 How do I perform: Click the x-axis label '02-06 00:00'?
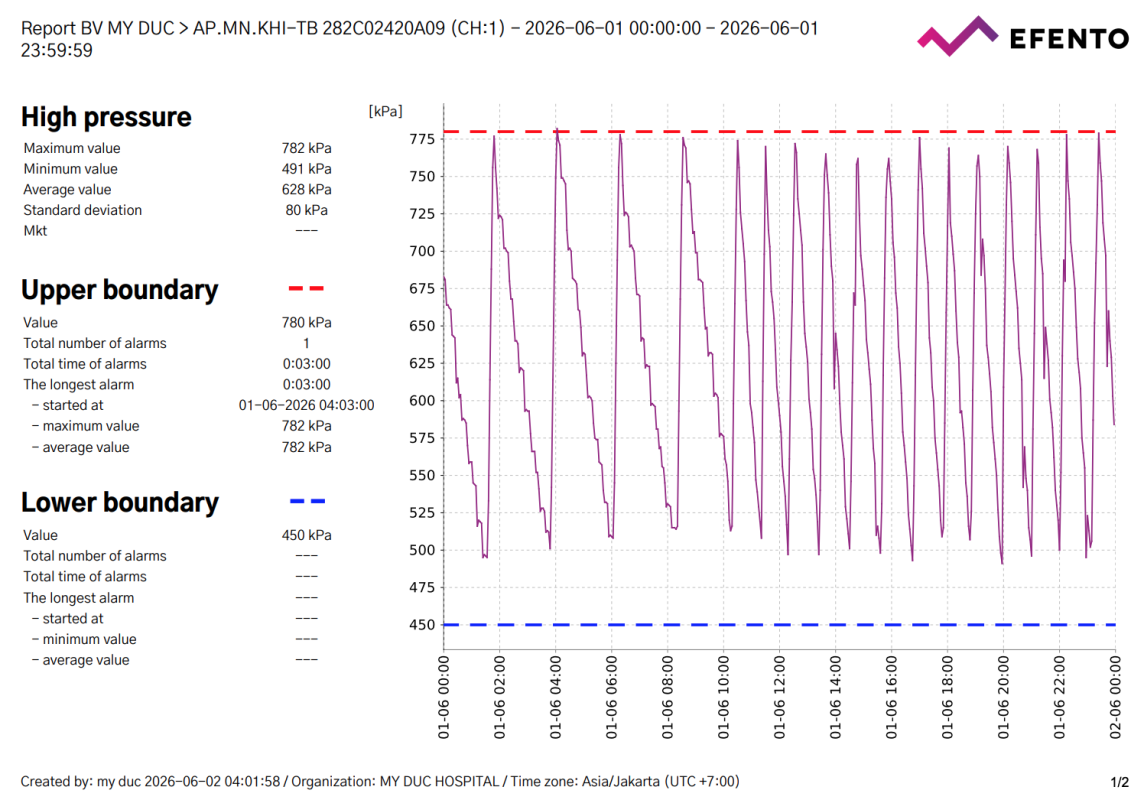pos(1115,697)
